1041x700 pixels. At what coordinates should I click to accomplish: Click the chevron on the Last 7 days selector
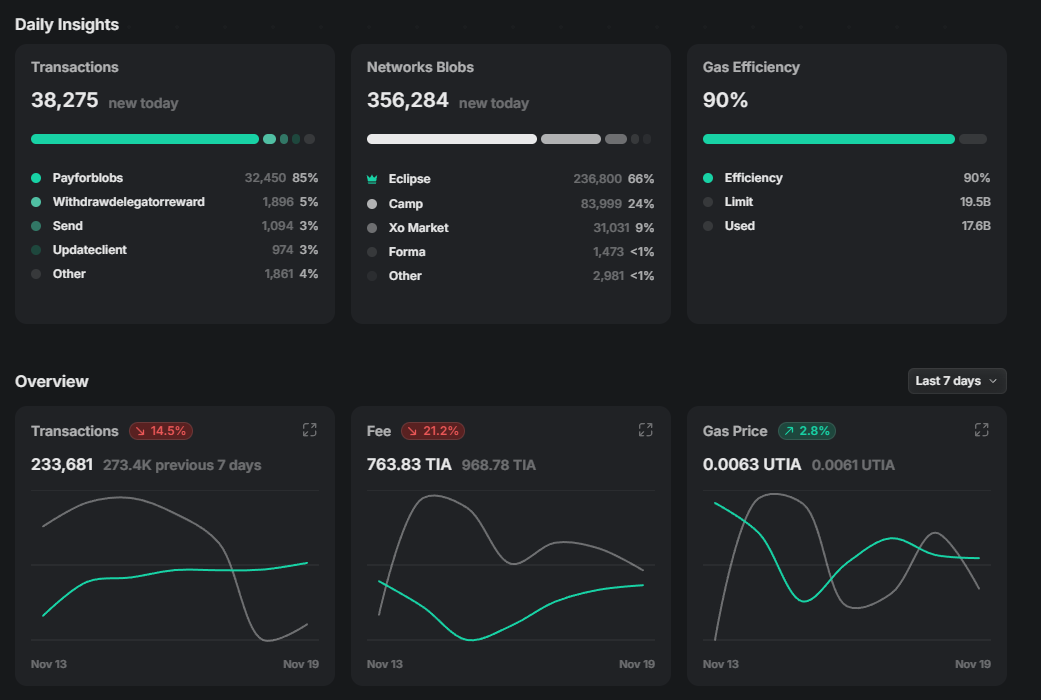click(992, 381)
